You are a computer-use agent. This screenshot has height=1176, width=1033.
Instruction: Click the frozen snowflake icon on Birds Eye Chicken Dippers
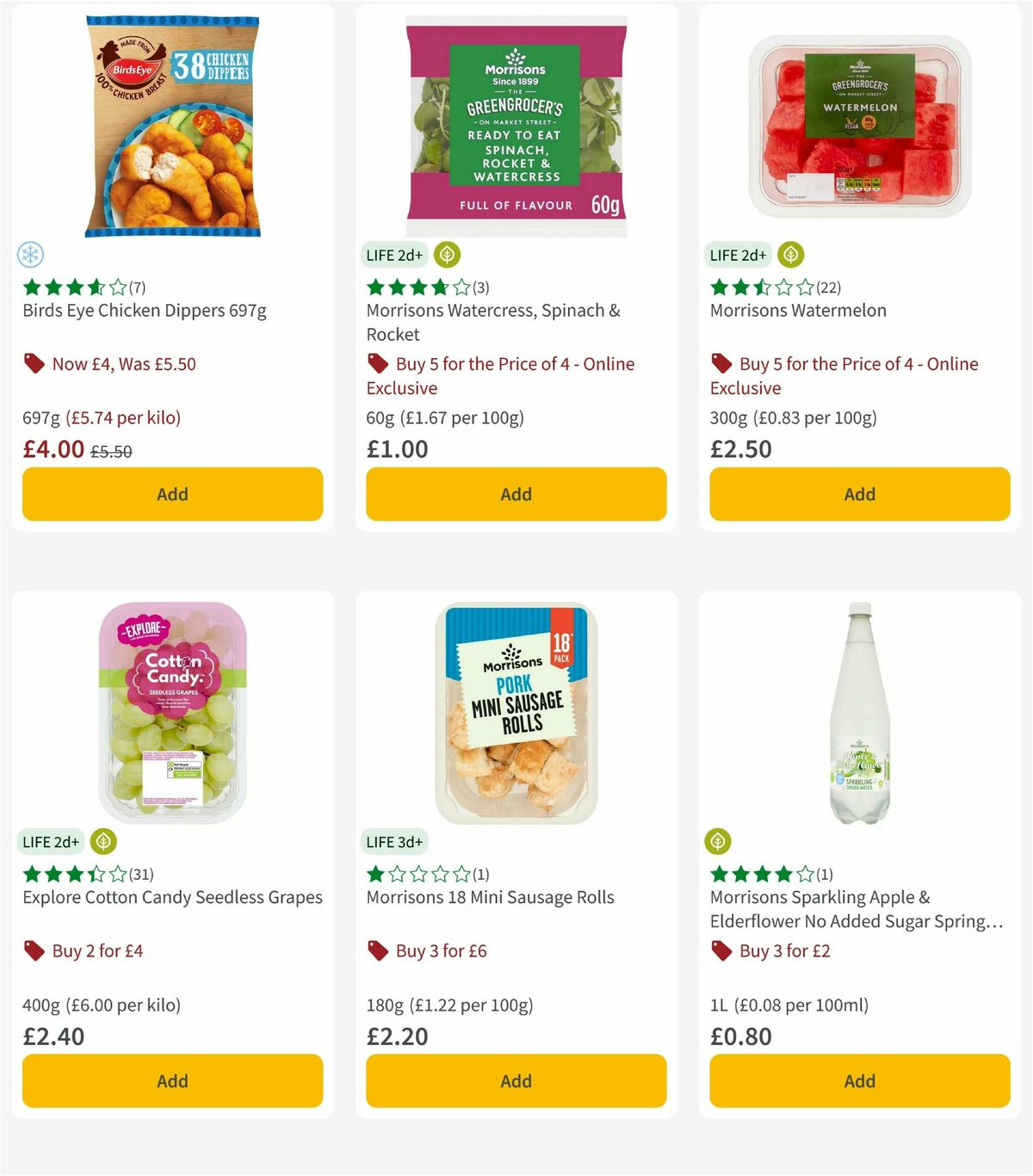click(x=31, y=255)
